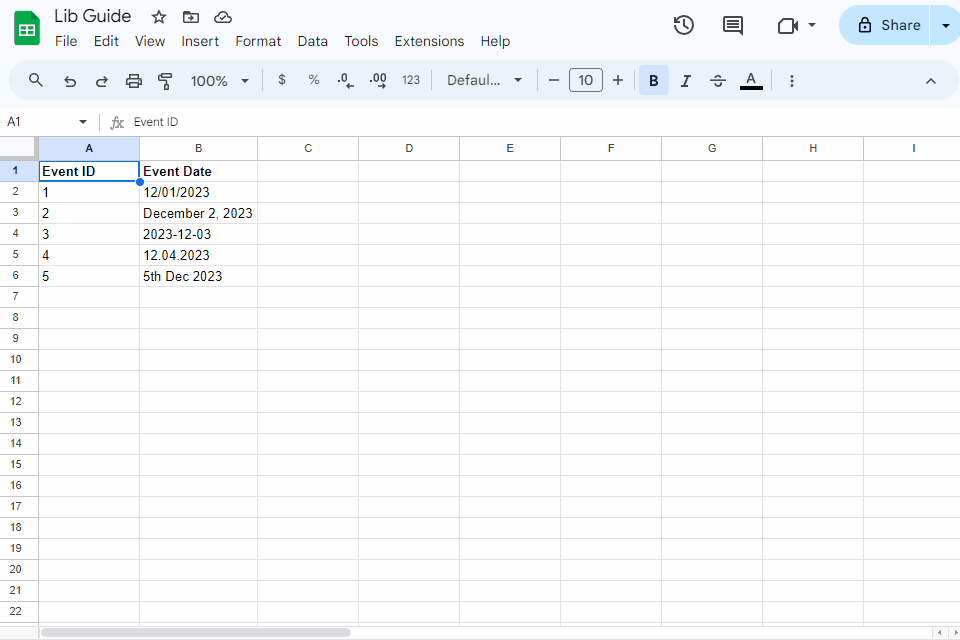Screen dimensions: 960x640
Task: Click the move to folder icon
Action: [x=191, y=17]
